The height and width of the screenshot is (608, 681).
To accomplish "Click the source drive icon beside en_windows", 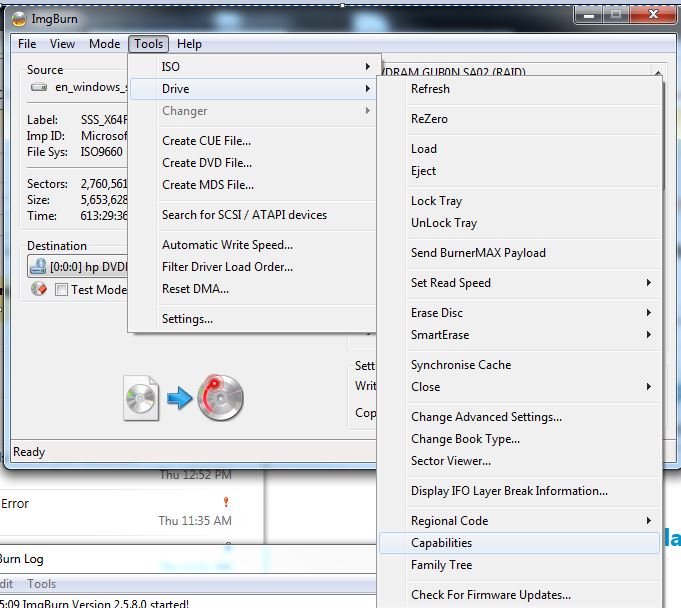I will [39, 87].
